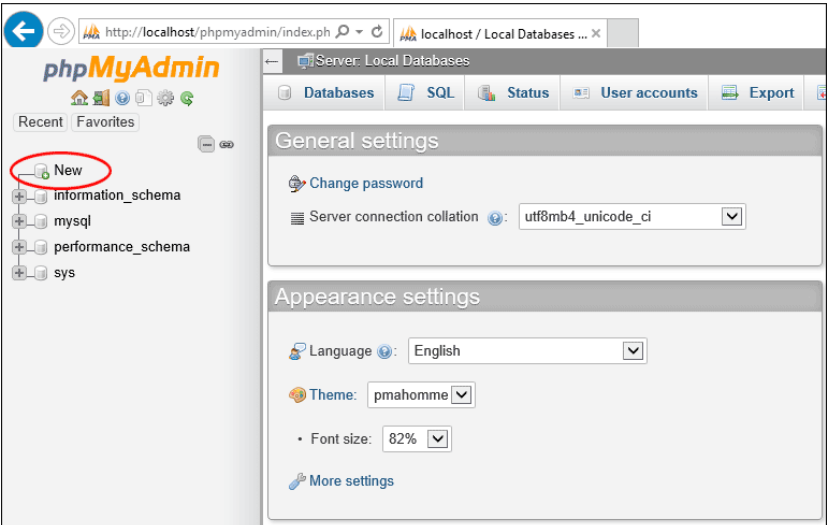Expand the sys database node
The width and height of the screenshot is (827, 525).
pos(20,273)
